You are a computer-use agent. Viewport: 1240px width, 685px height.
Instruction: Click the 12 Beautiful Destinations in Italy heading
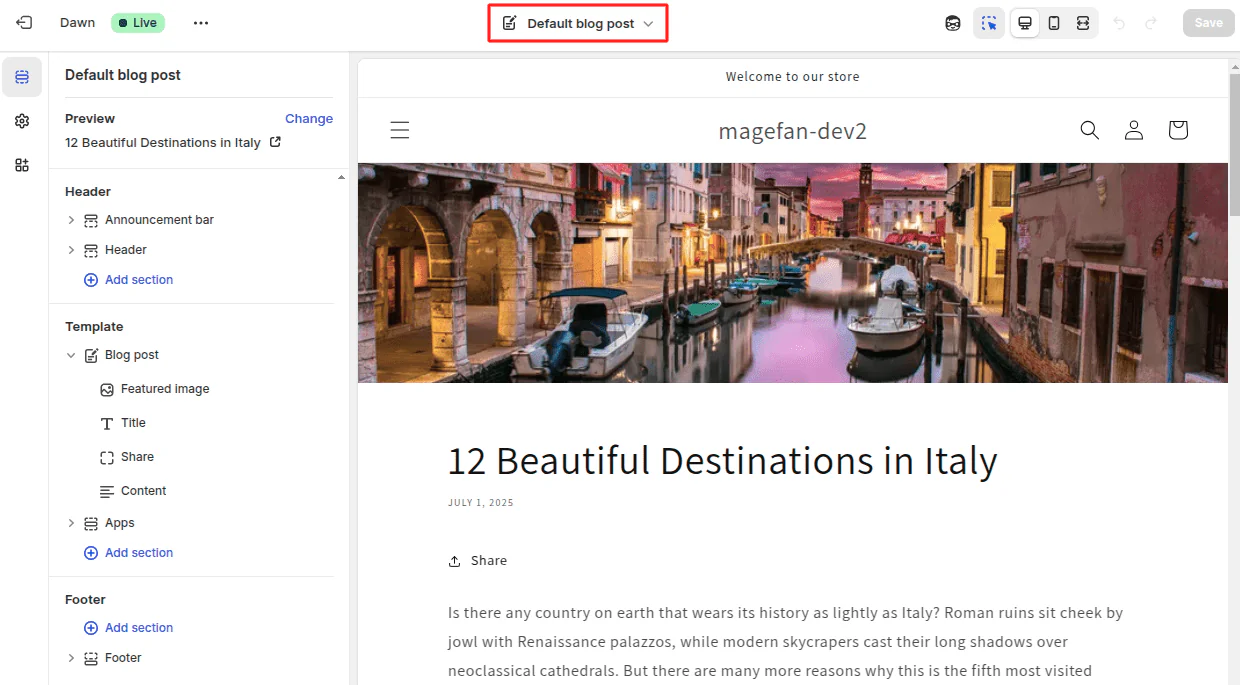722,461
